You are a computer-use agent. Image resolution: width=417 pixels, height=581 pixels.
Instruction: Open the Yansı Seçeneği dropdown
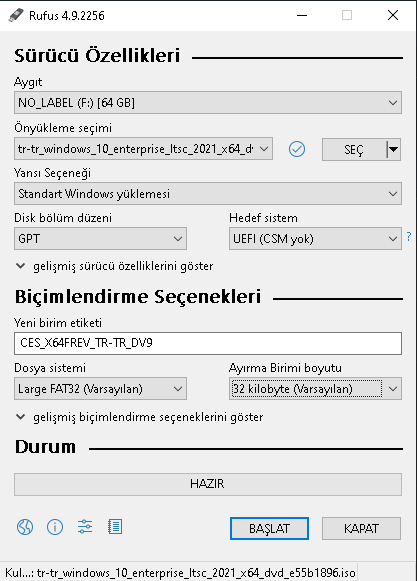(208, 193)
